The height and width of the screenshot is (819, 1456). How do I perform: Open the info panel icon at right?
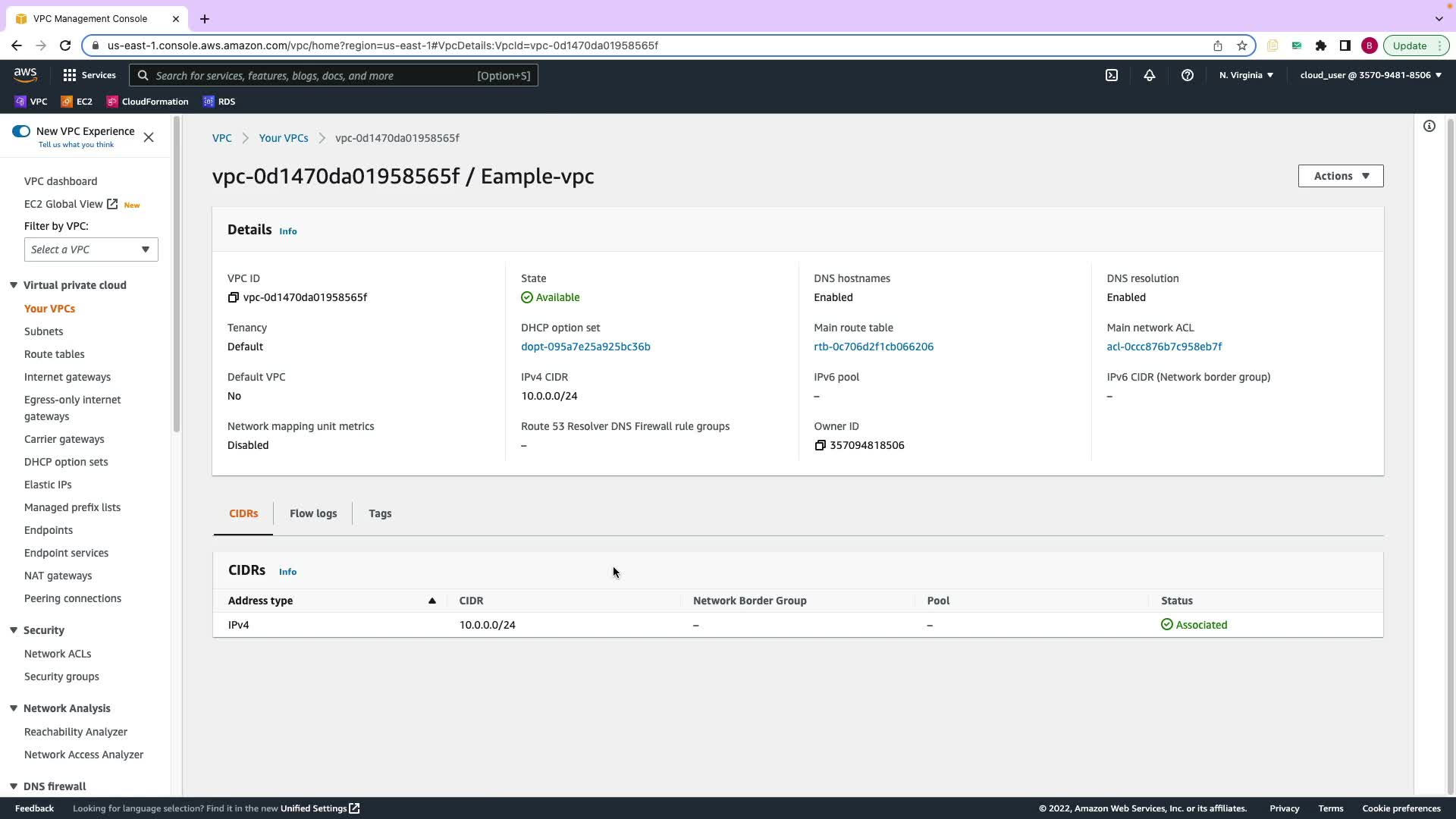[1429, 126]
